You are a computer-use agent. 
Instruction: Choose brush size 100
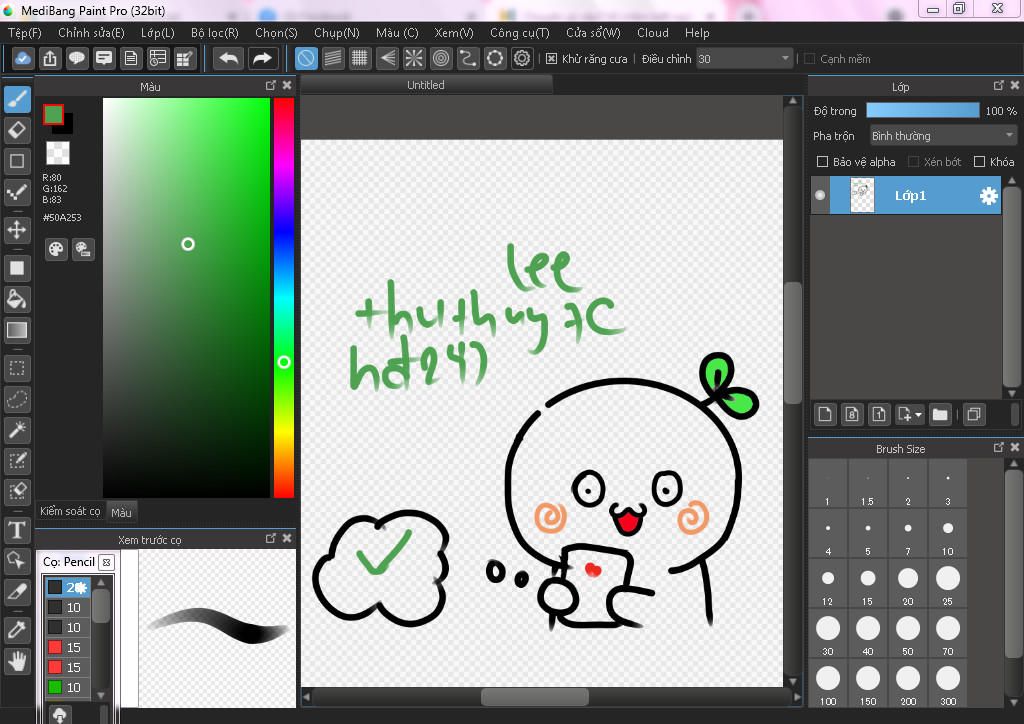[828, 685]
